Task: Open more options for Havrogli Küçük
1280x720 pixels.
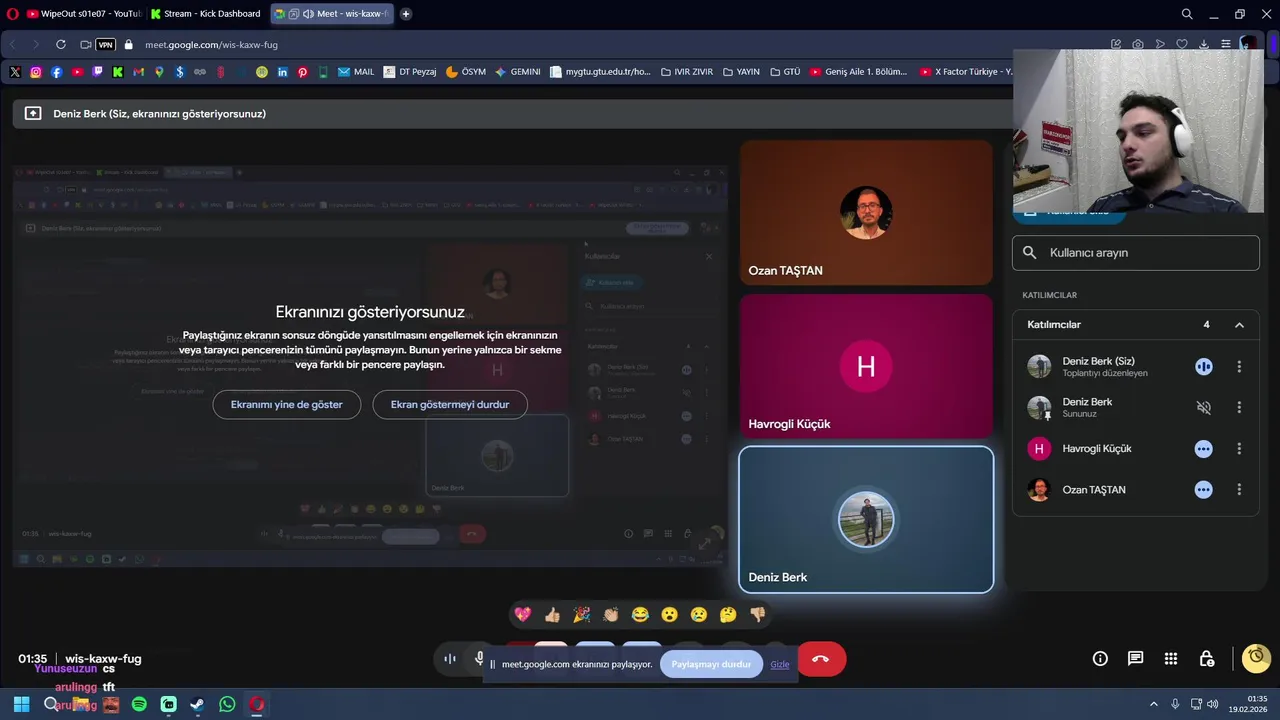Action: [x=1239, y=449]
